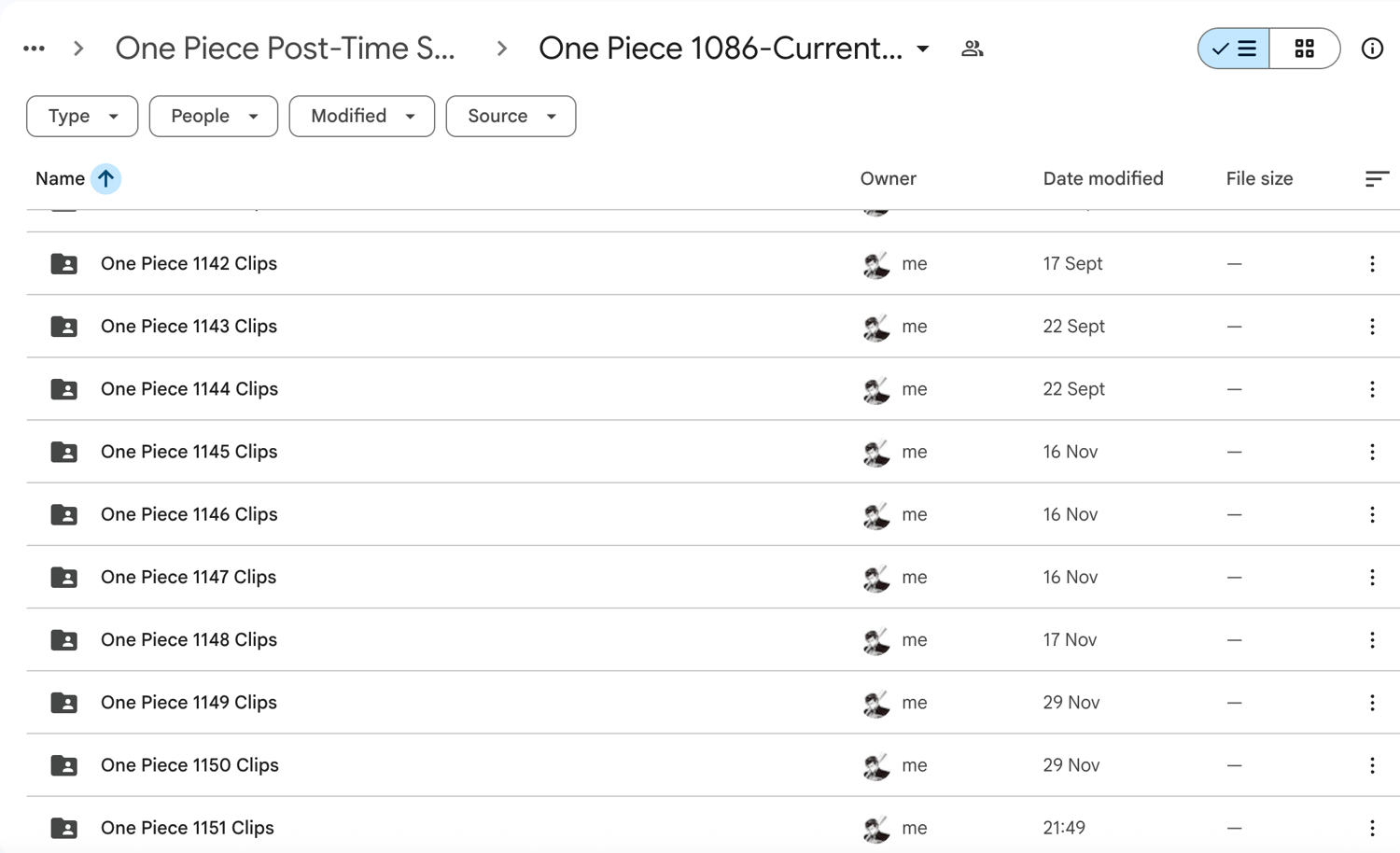This screenshot has height=853, width=1400.
Task: Open more actions for One Piece 1142 Clips
Action: [1372, 264]
